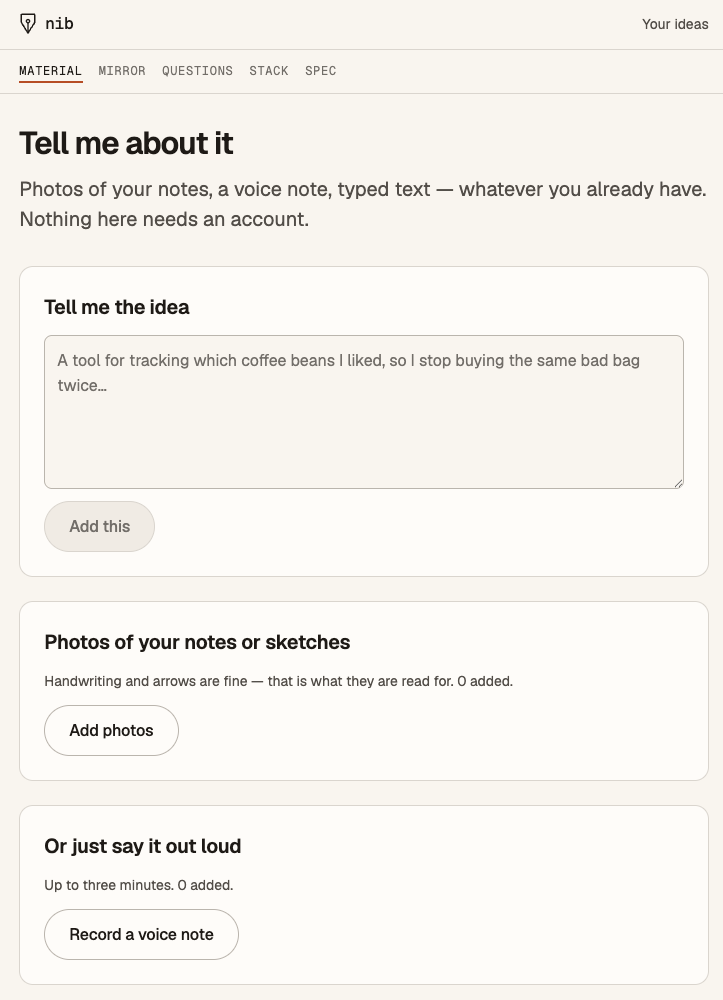Click the Add this button
Image resolution: width=723 pixels, height=1000 pixels.
[x=99, y=526]
